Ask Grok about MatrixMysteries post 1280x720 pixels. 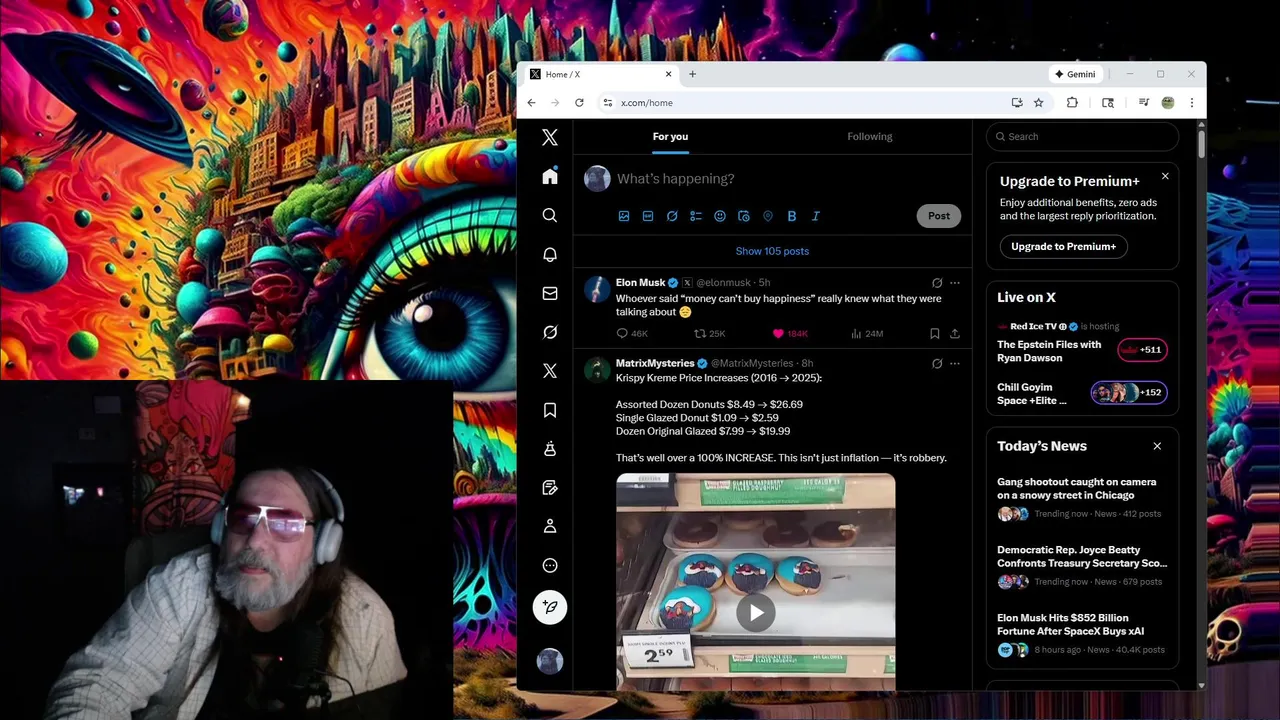[x=937, y=364]
